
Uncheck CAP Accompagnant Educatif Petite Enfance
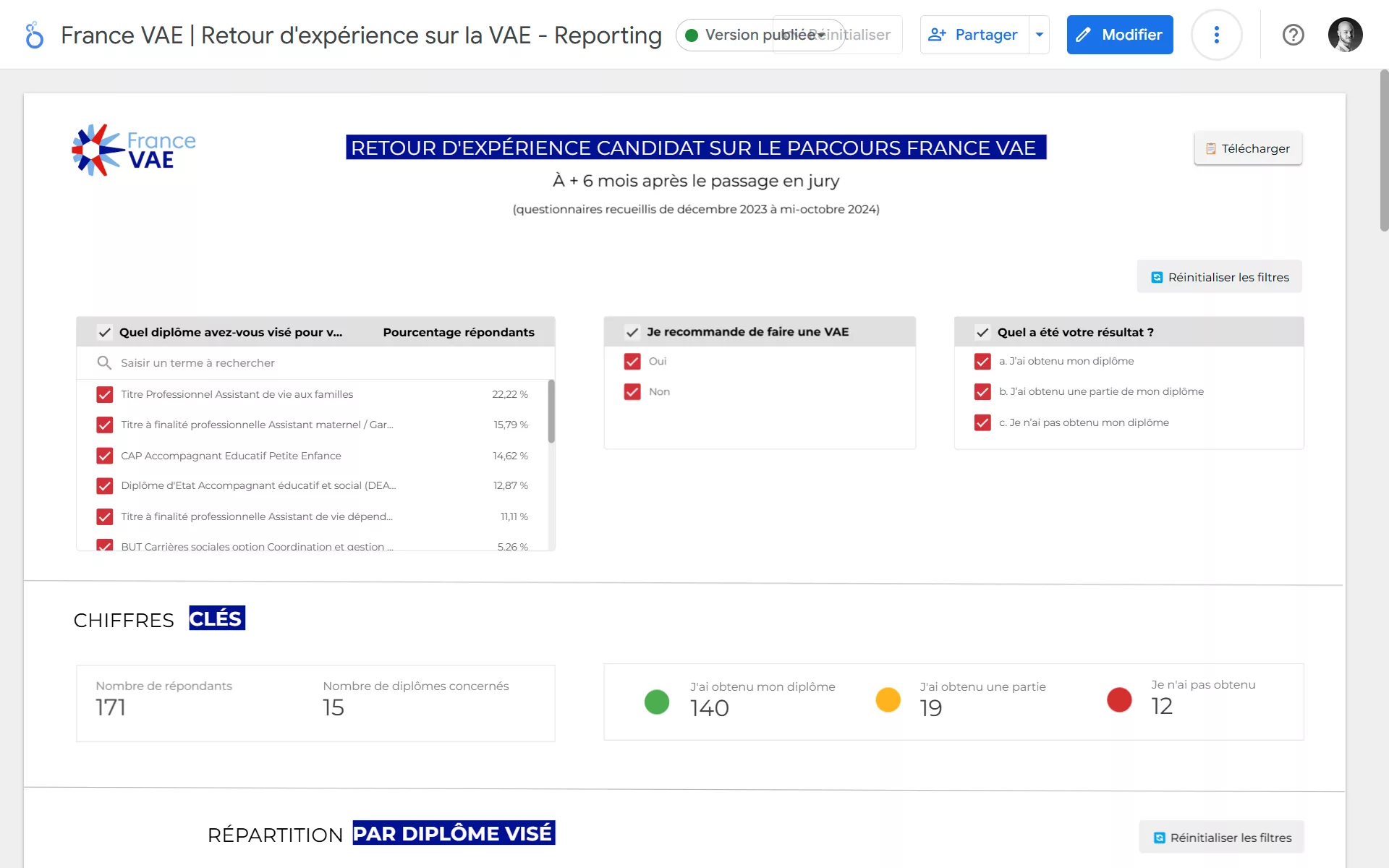point(105,456)
